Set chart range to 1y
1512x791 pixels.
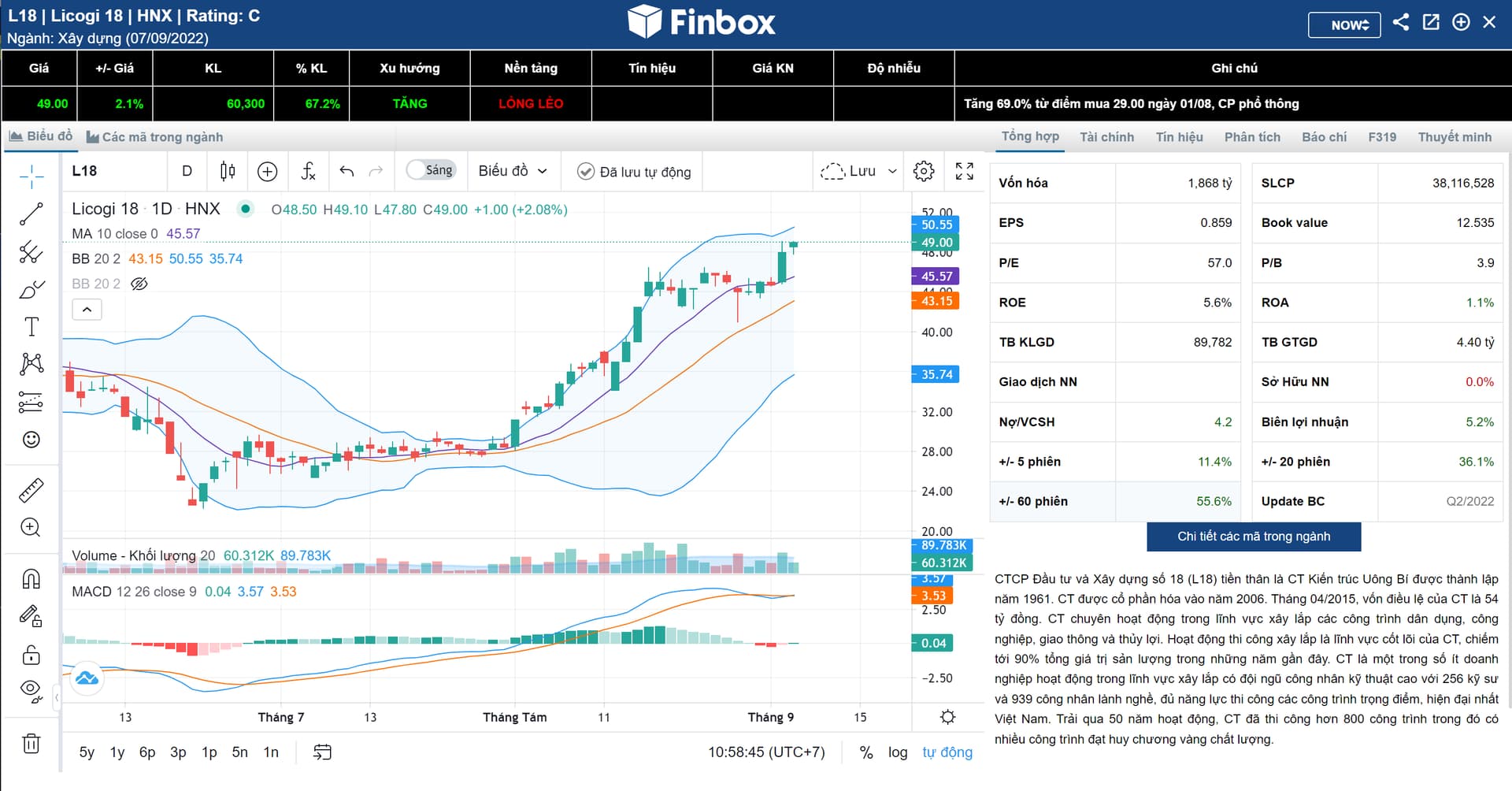pos(117,752)
